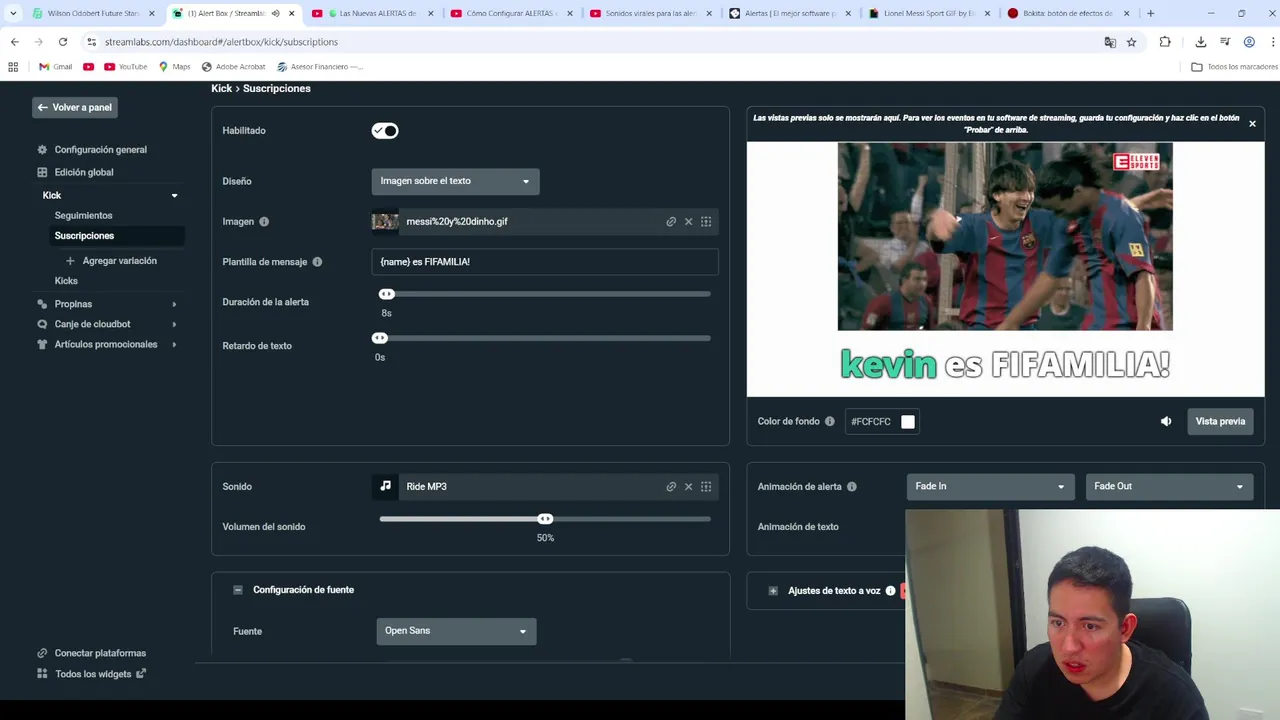Click link icon in the Sonido field
Screen dimensions: 1280x720
tap(671, 487)
